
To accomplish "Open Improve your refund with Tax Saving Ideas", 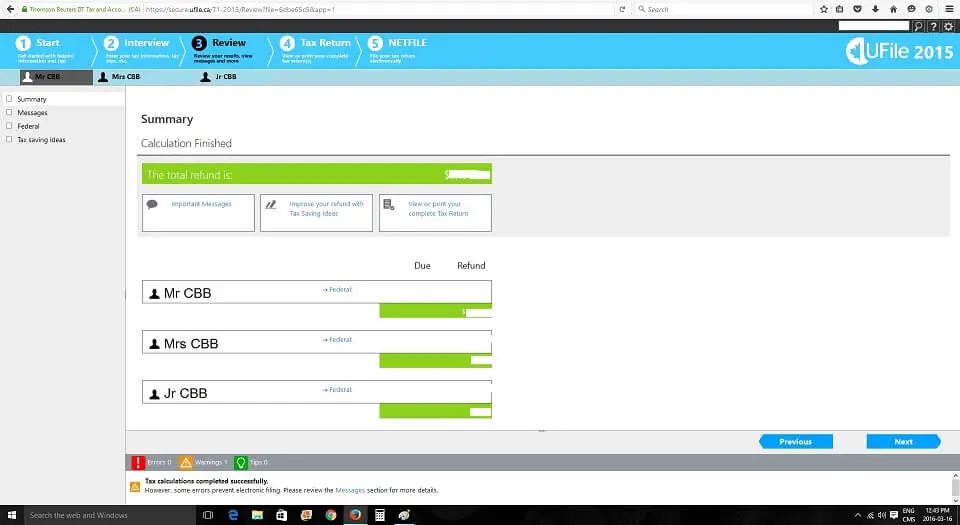I will (316, 213).
